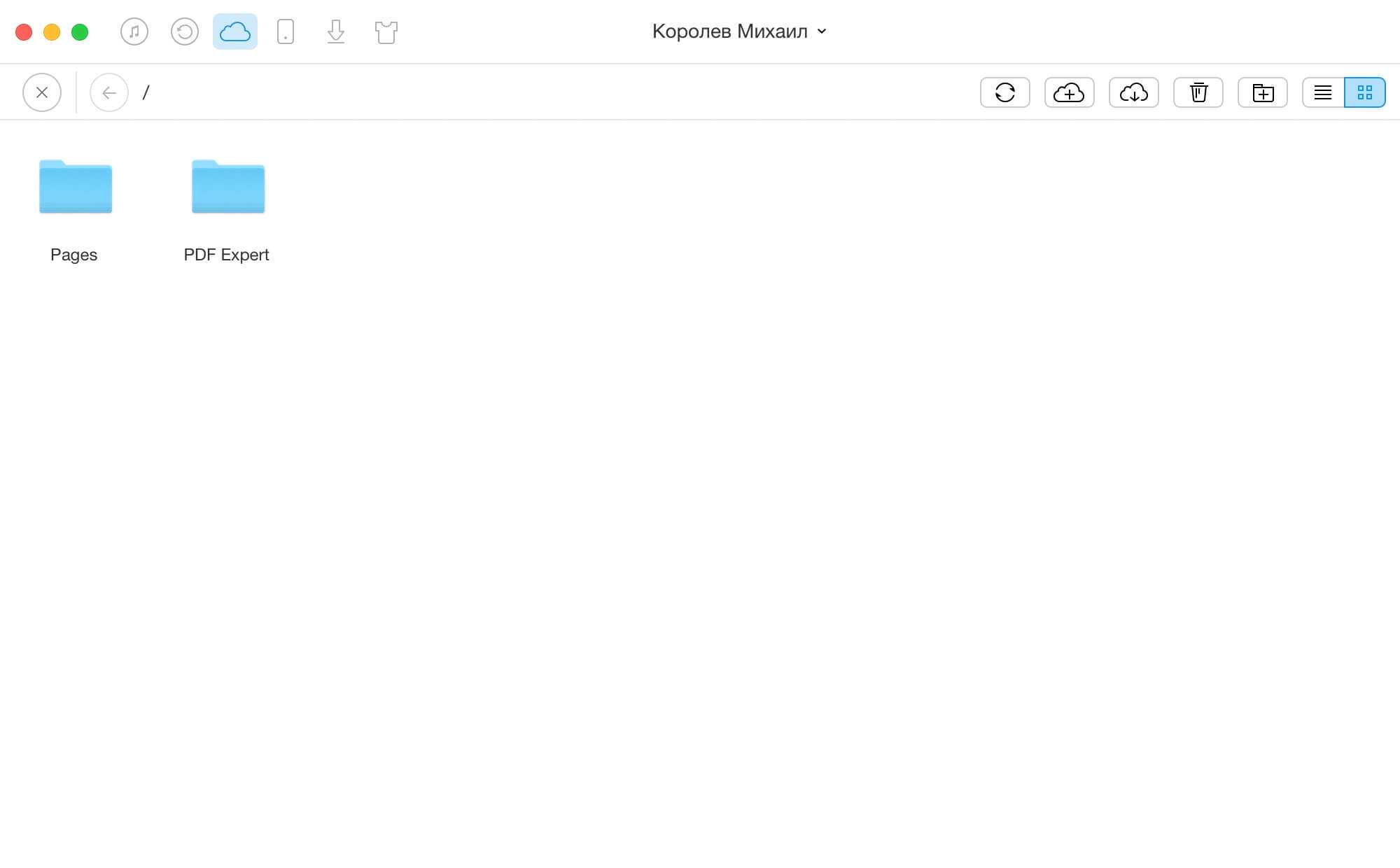The image size is (1400, 868).
Task: Go back with the left arrow button
Action: pyautogui.click(x=109, y=92)
